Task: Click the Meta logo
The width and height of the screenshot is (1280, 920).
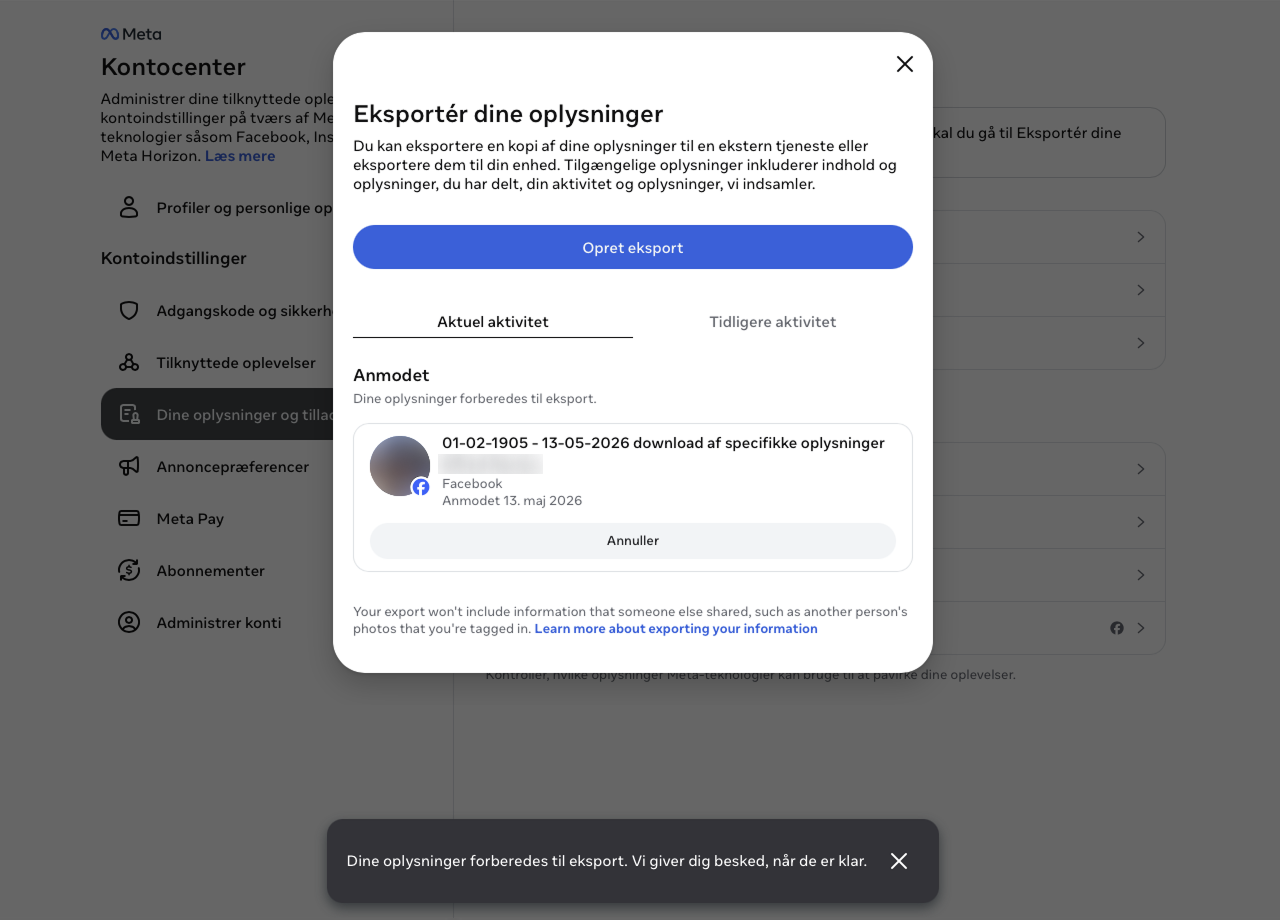Action: point(131,34)
